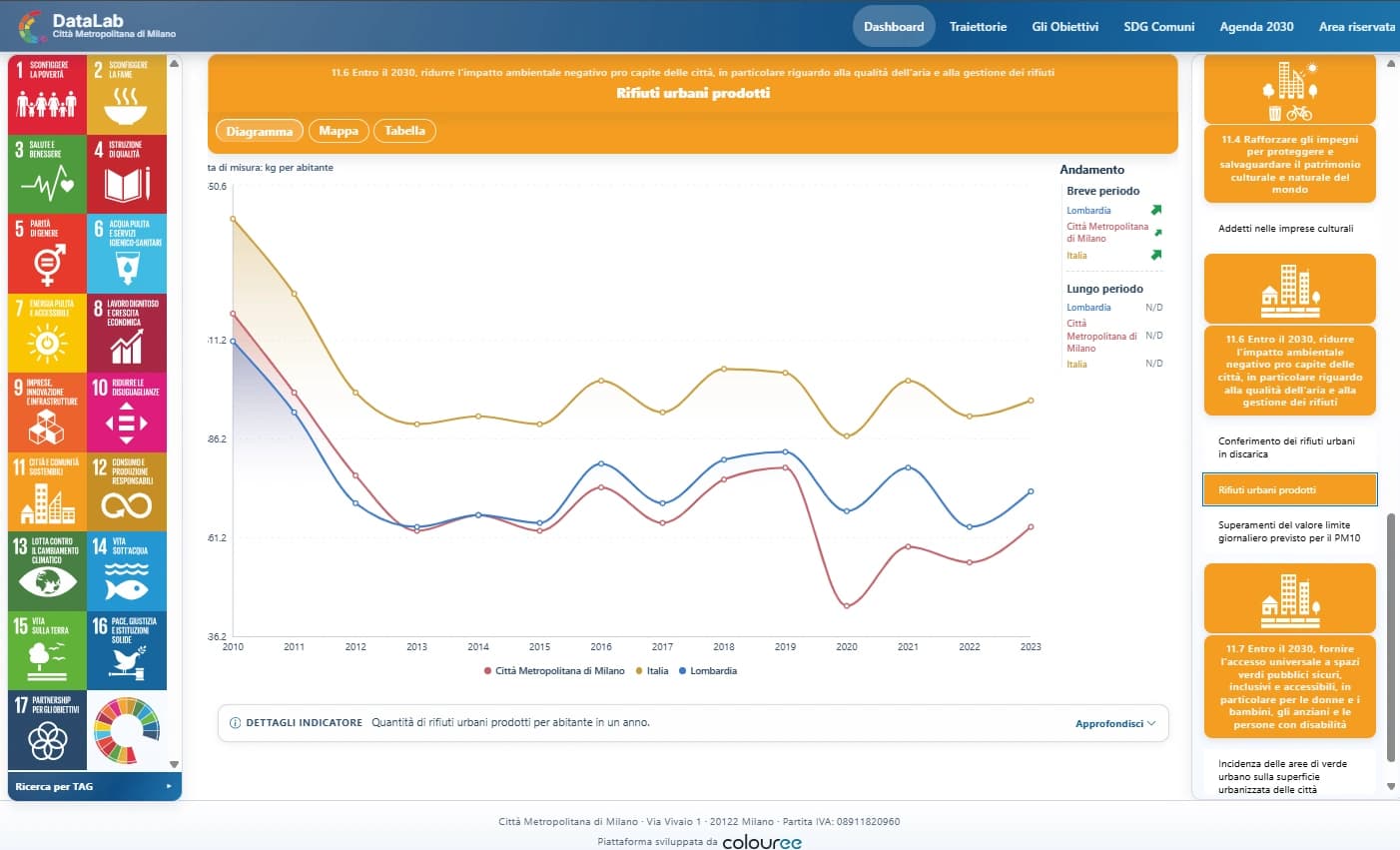Open Gli Obiettivi navigation item
The height and width of the screenshot is (850, 1400).
1064,27
